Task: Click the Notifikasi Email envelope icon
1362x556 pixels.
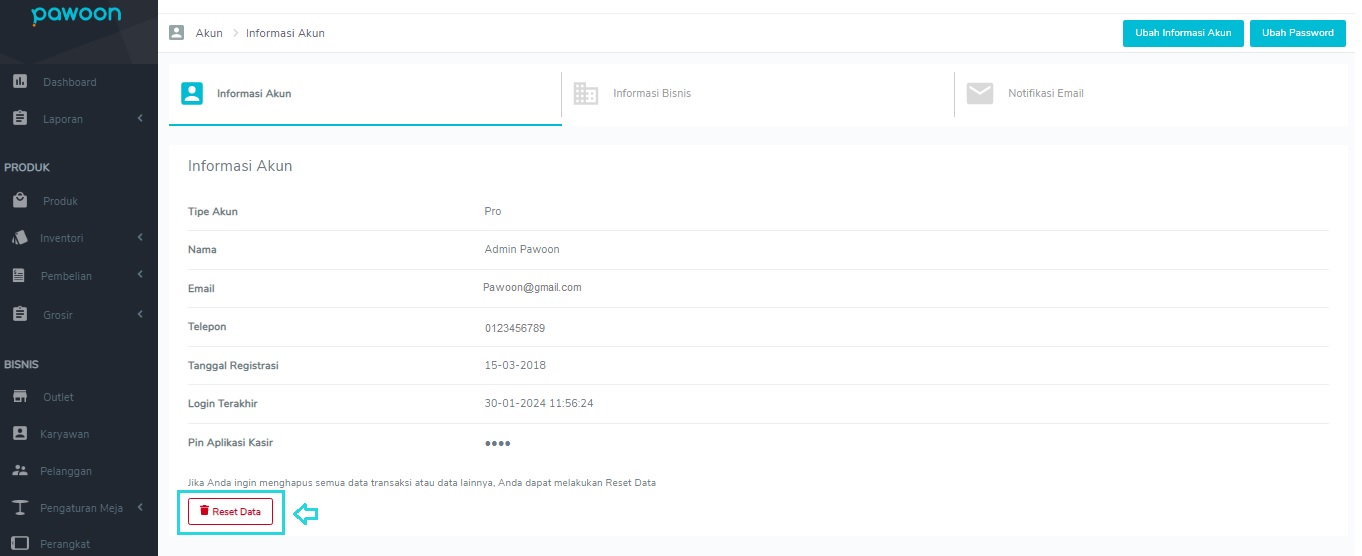Action: [x=980, y=93]
